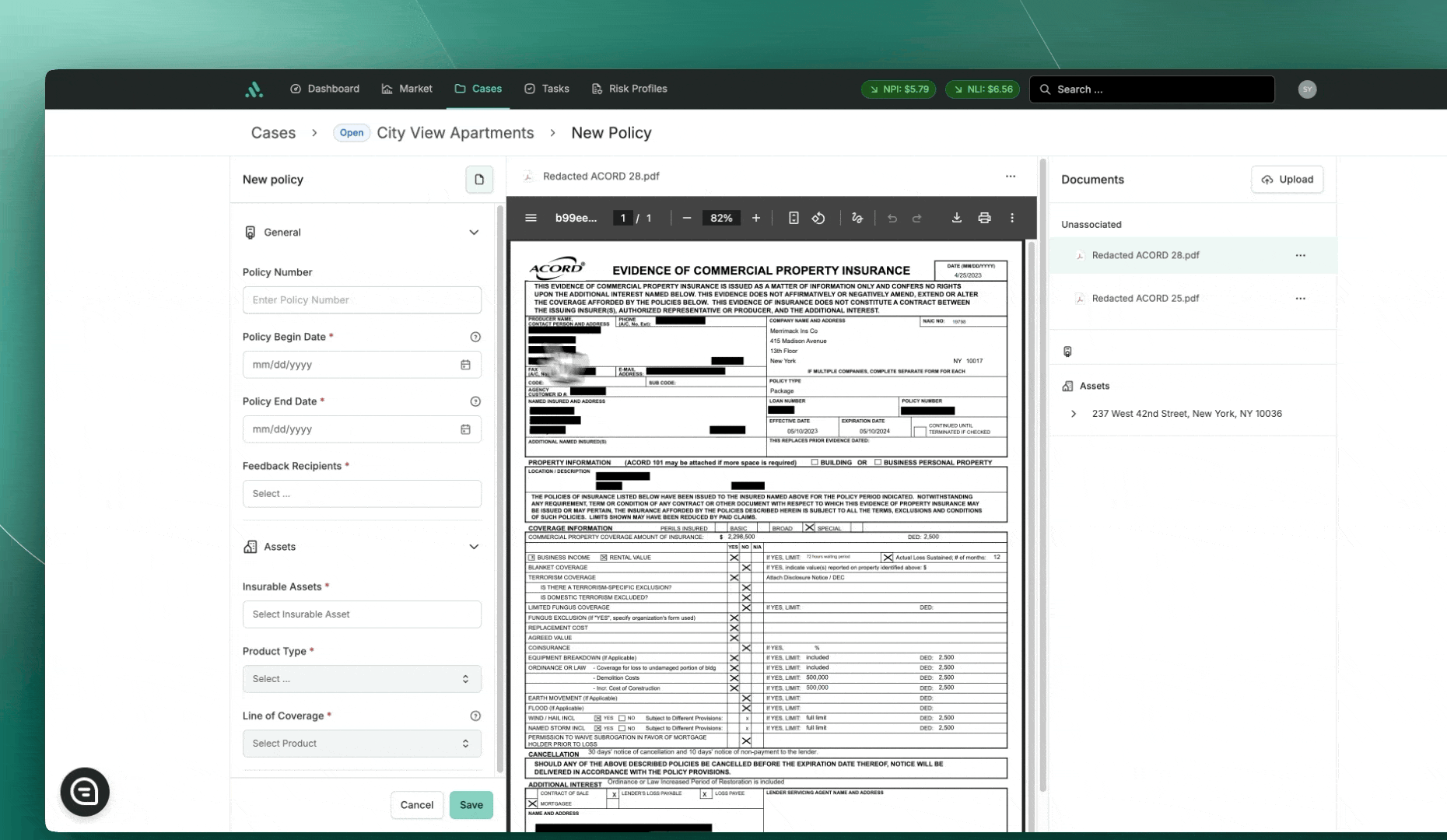Open the draw annotation tool in PDF toolbar
The height and width of the screenshot is (840, 1447).
click(857, 218)
